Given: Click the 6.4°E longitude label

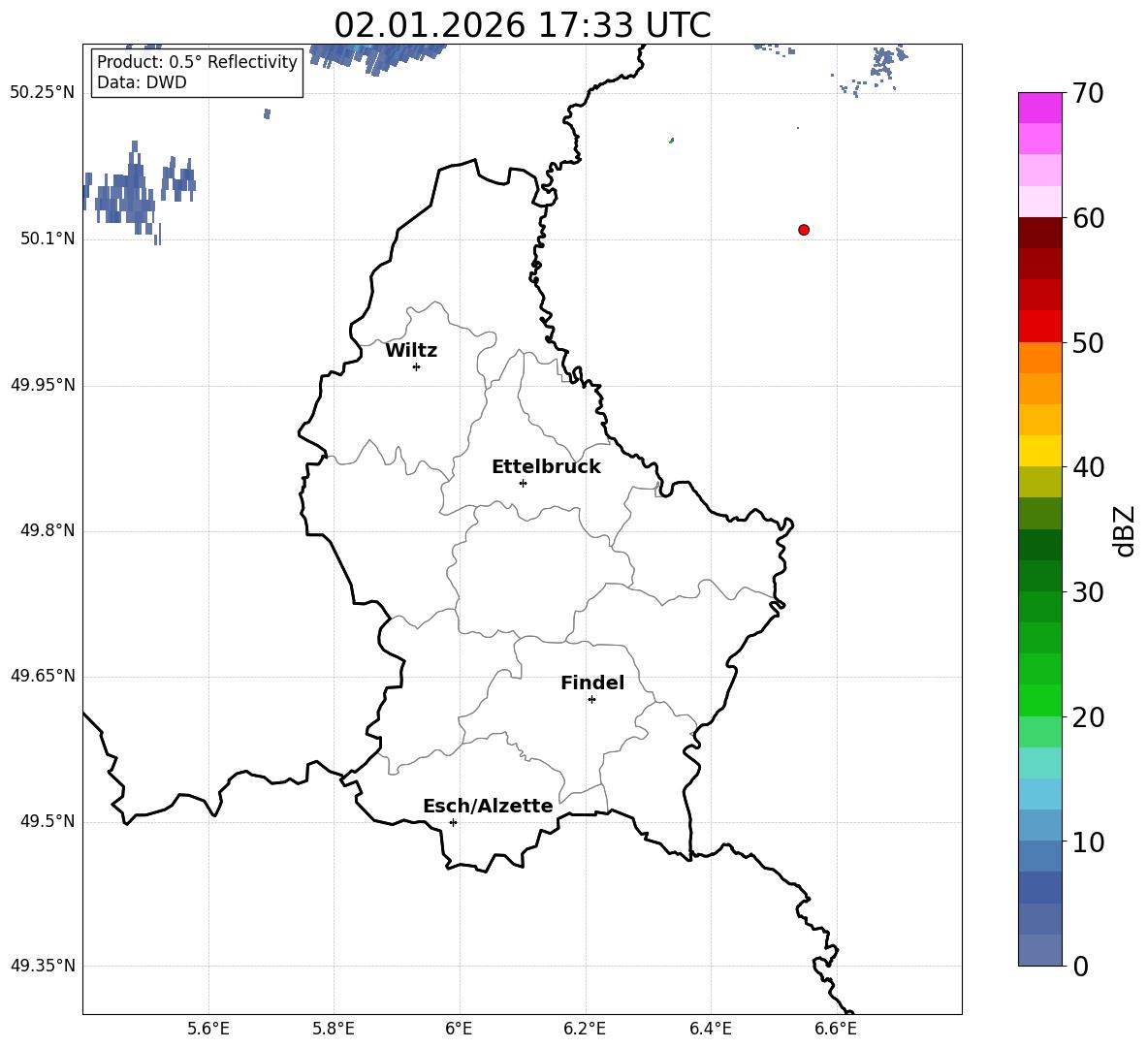Looking at the screenshot, I should coord(710,1029).
